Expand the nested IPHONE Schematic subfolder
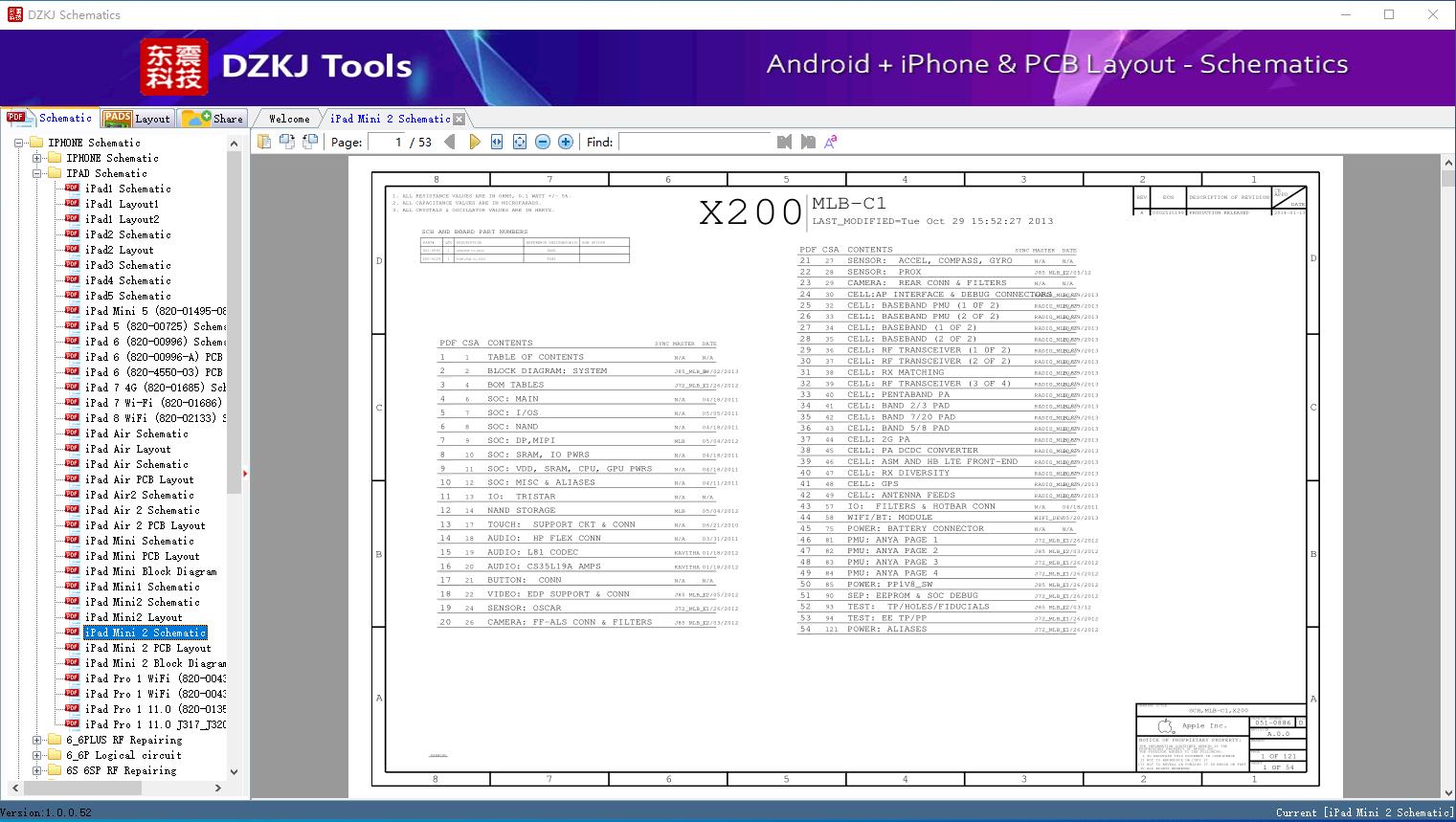Screen dimensions: 1456x822 (37, 158)
